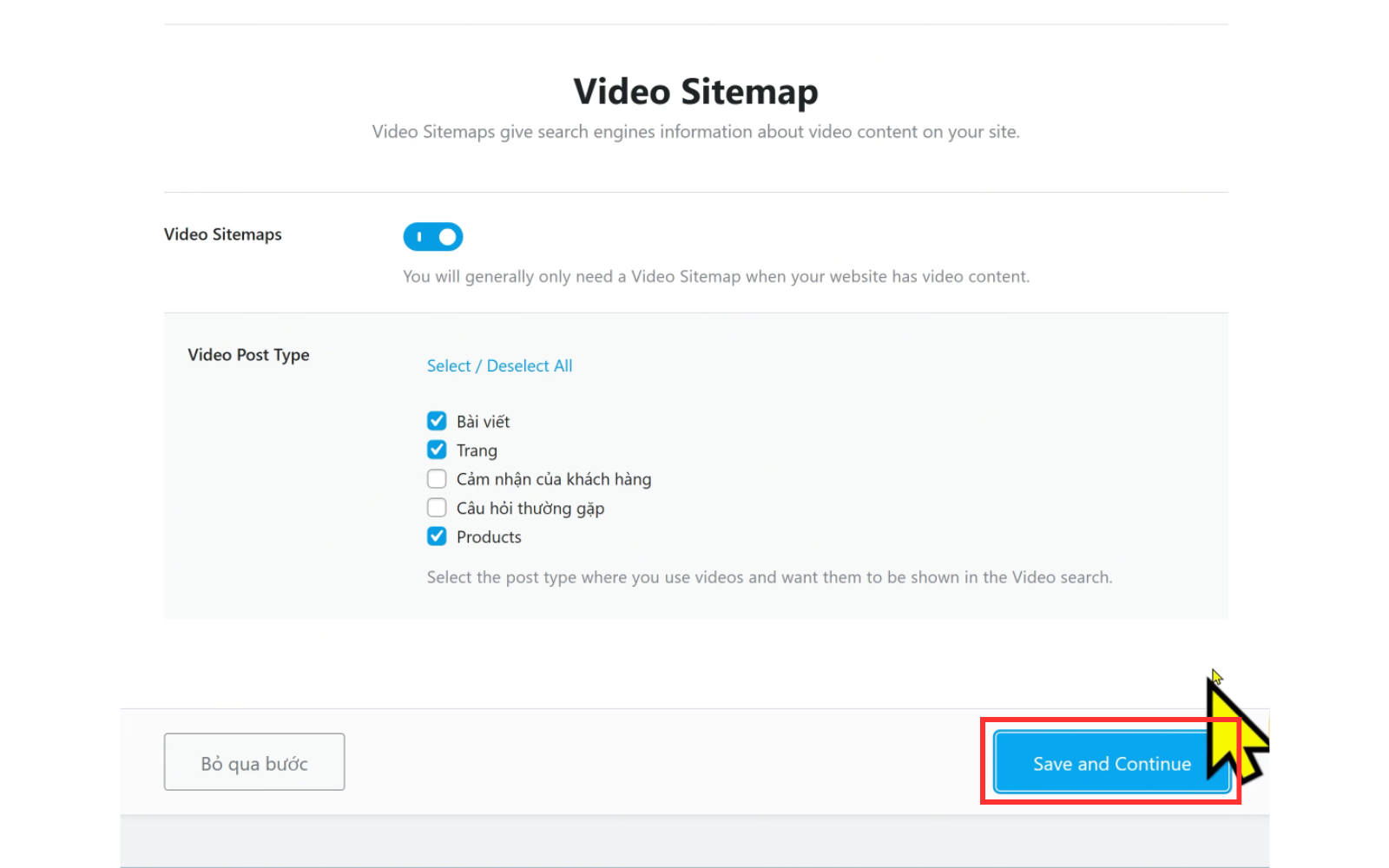Viewport: 1389px width, 868px height.
Task: Click the Video Sitemap page heading
Action: (x=695, y=91)
